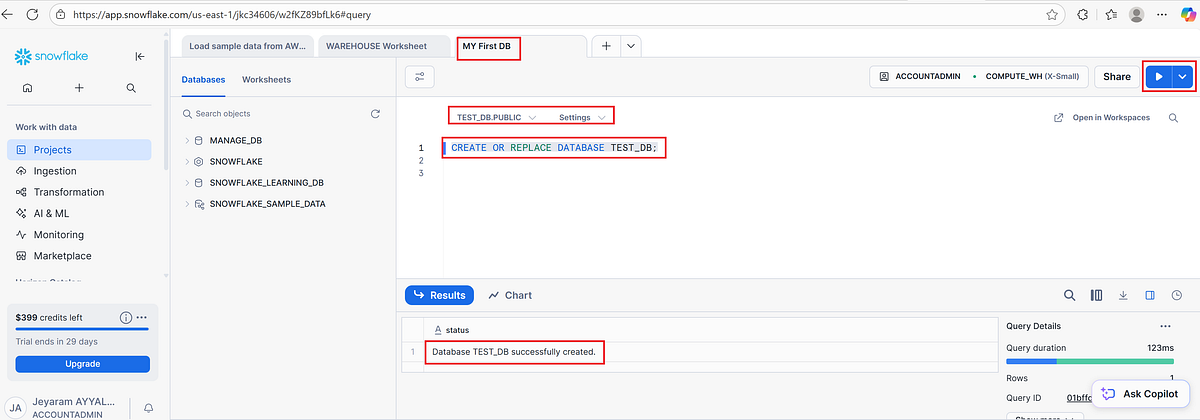Open Ingestion in the sidebar
This screenshot has height=420, width=1200.
coord(79,171)
